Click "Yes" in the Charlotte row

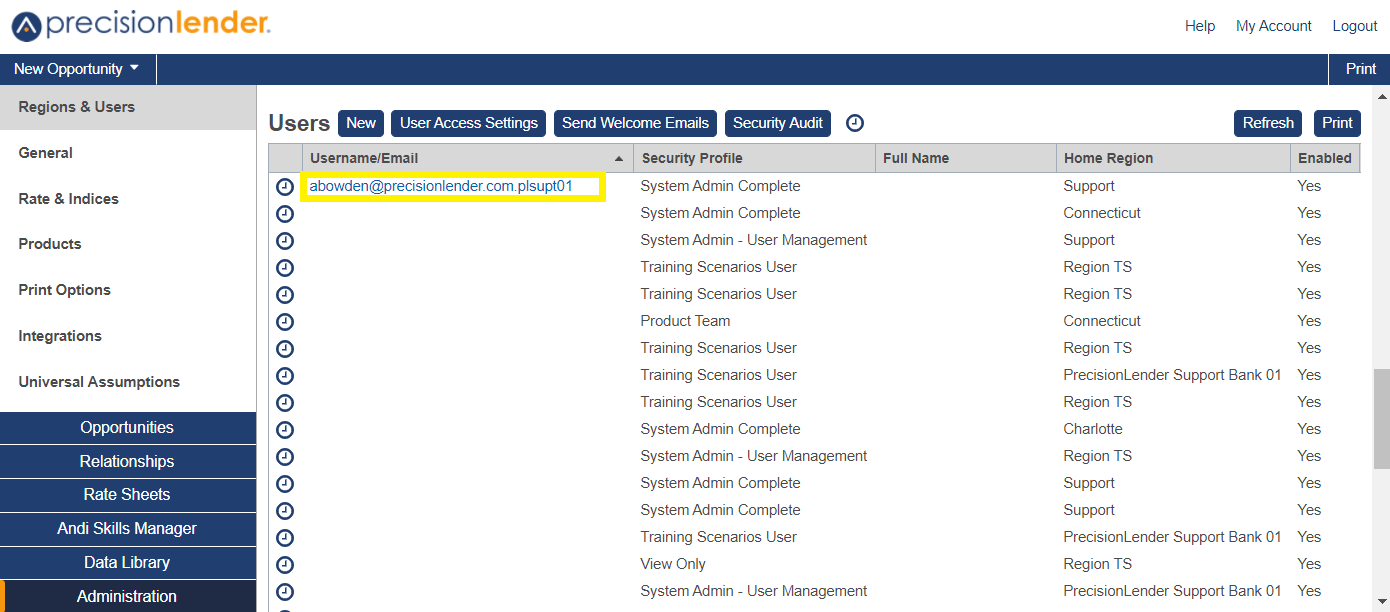1309,429
